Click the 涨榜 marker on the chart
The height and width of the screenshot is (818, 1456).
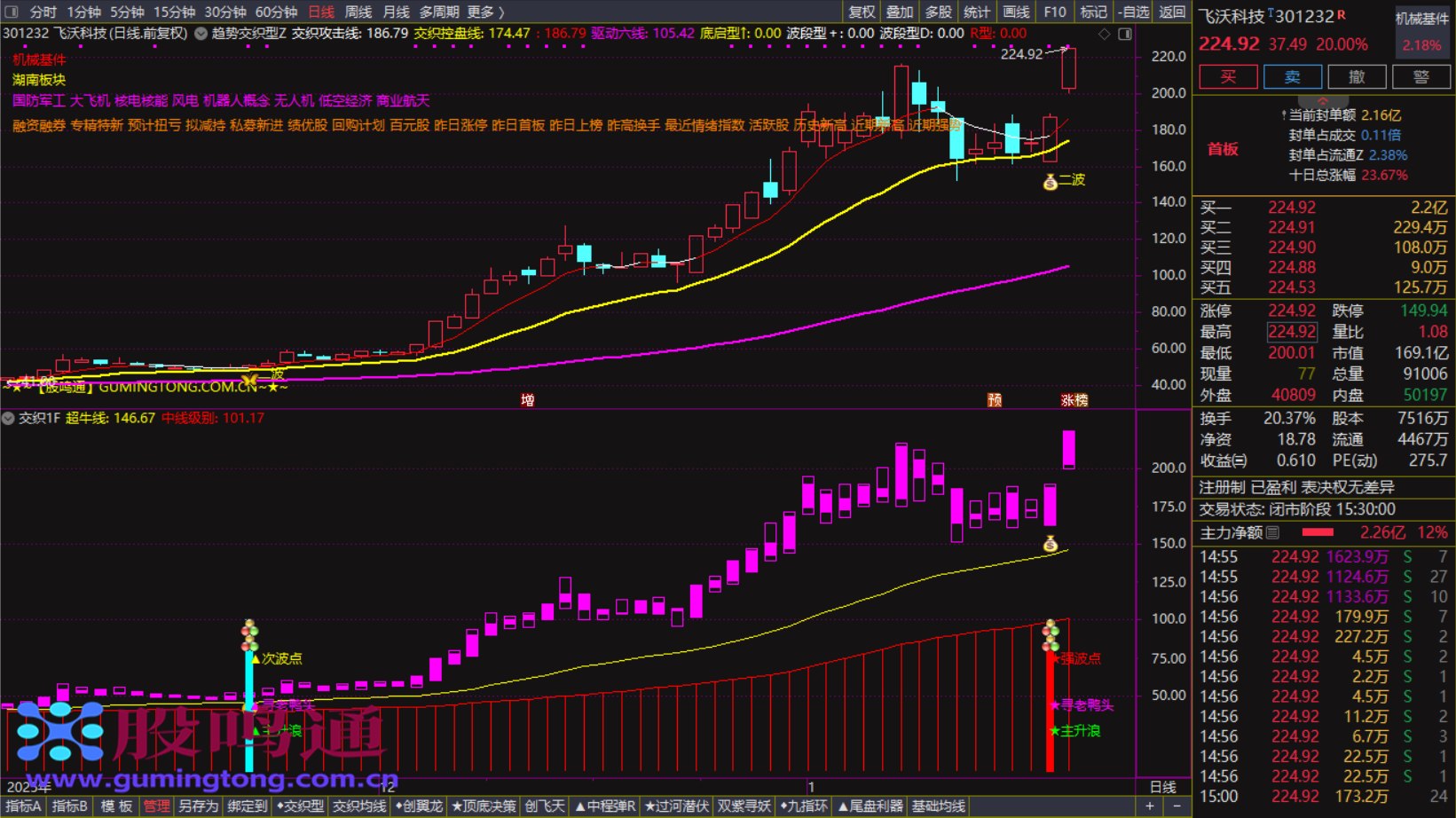point(1074,400)
